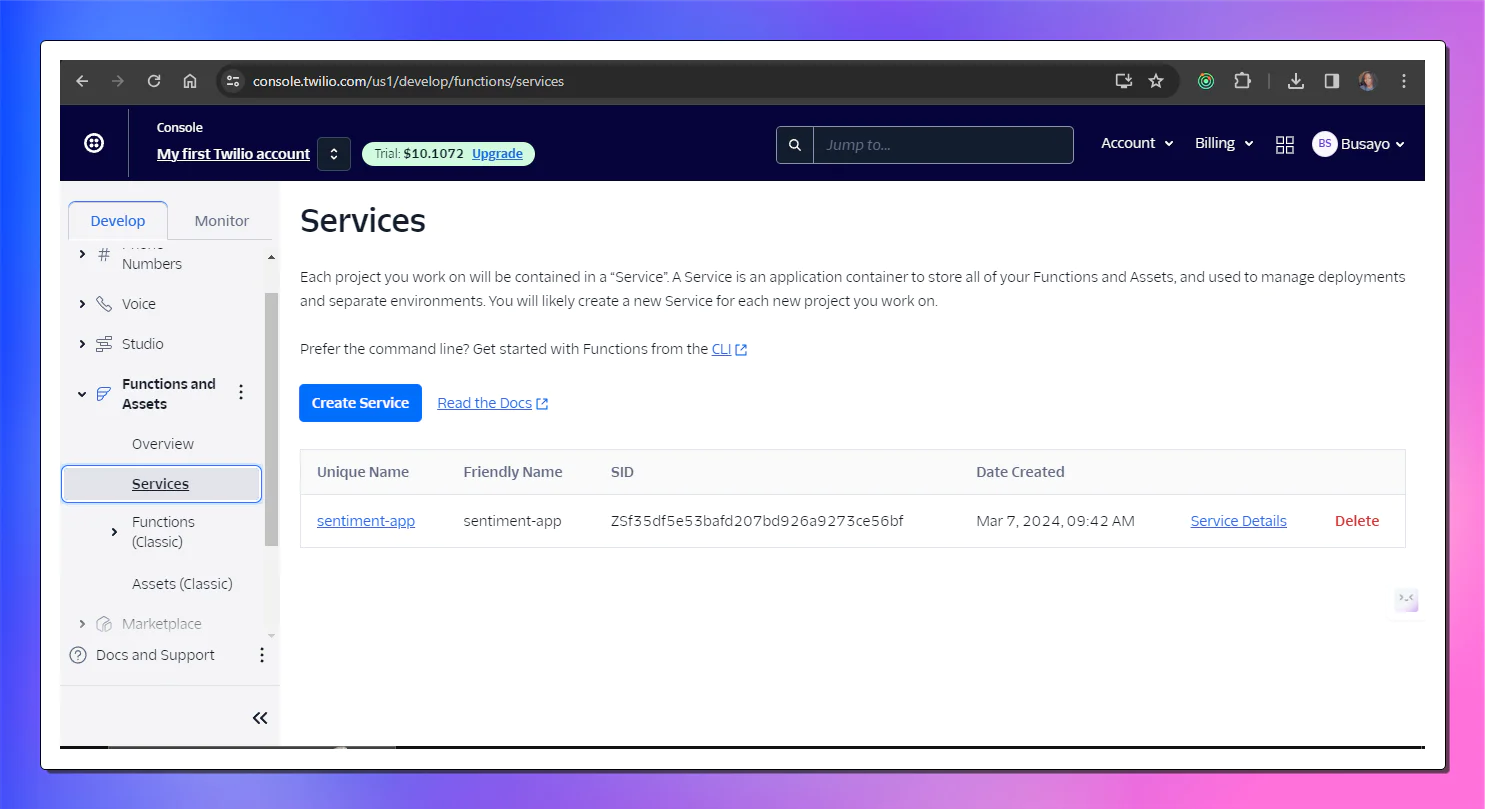Switch to the Monitor tab
The width and height of the screenshot is (1485, 809).
[x=222, y=221]
